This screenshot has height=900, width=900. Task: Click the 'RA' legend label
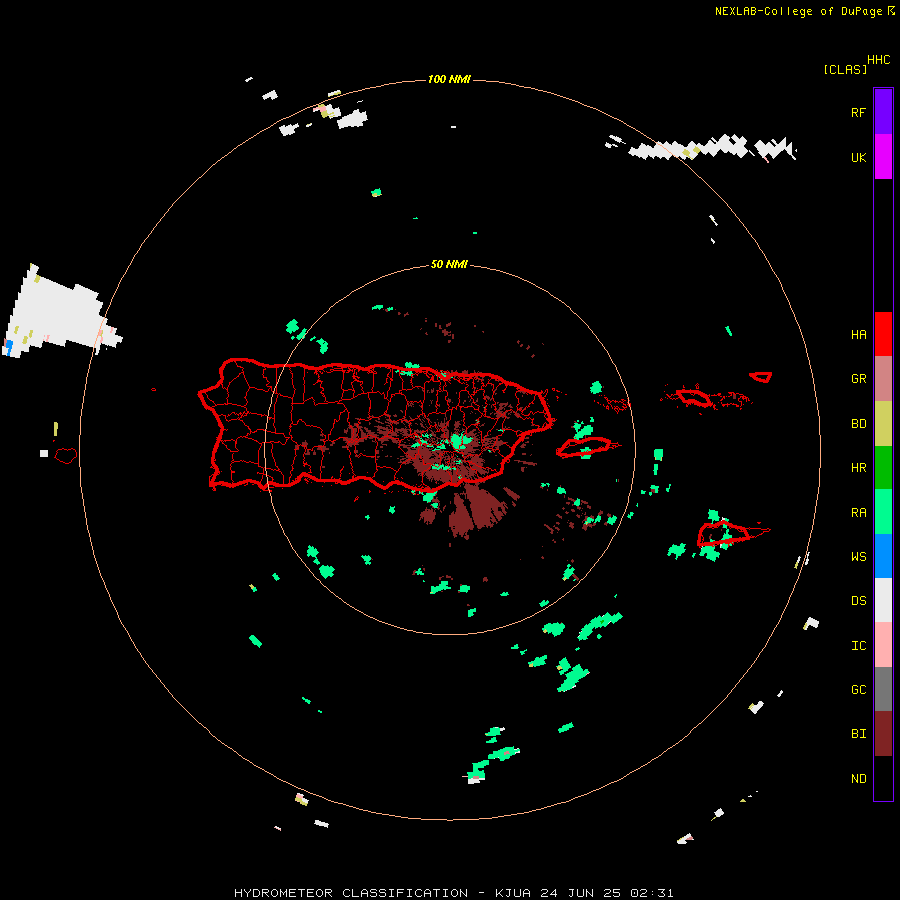coord(858,512)
